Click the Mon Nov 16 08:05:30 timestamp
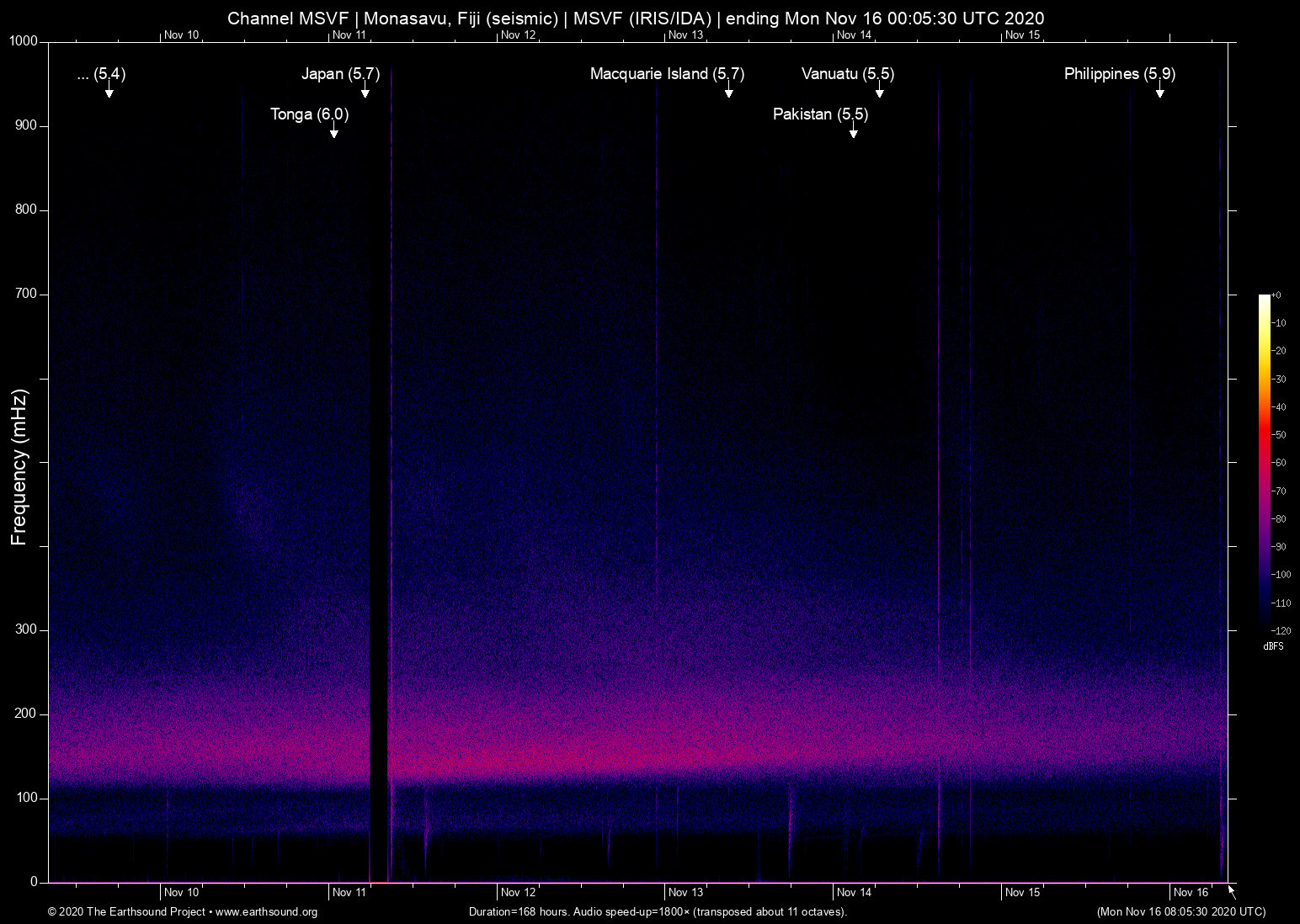Viewport: 1300px width, 924px height. point(1181,912)
